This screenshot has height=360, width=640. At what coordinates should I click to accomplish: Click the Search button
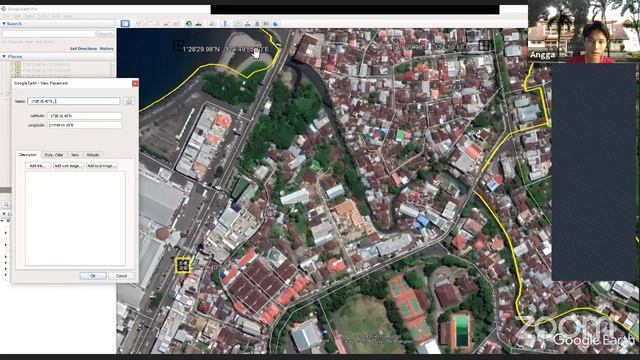click(105, 34)
